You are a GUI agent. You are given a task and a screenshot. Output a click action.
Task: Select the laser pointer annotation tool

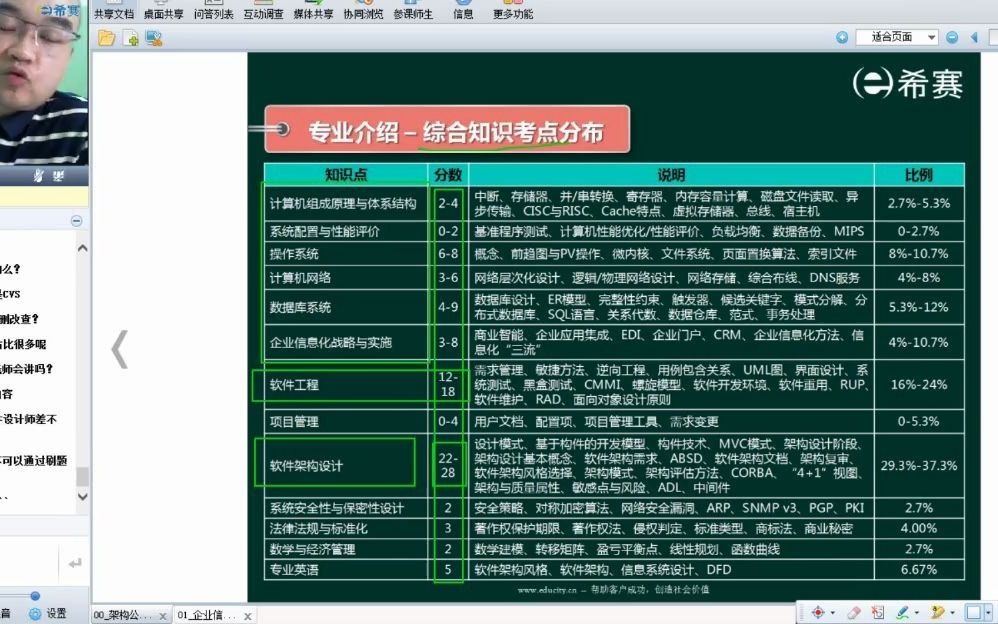pos(819,613)
